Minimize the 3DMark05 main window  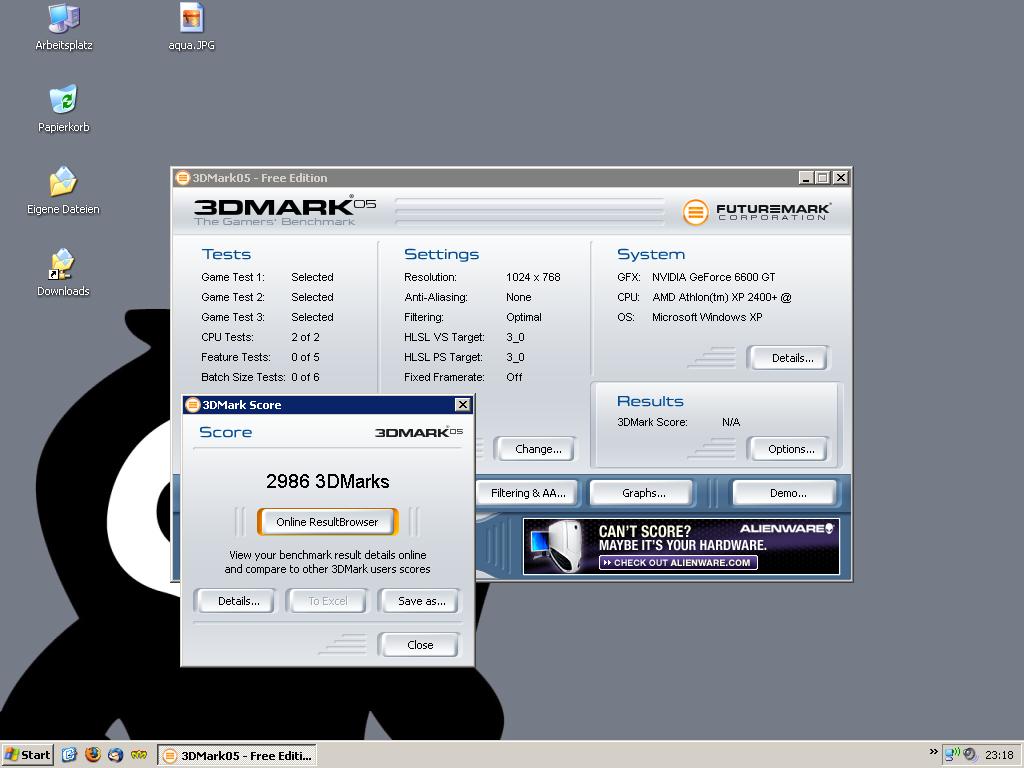click(806, 178)
